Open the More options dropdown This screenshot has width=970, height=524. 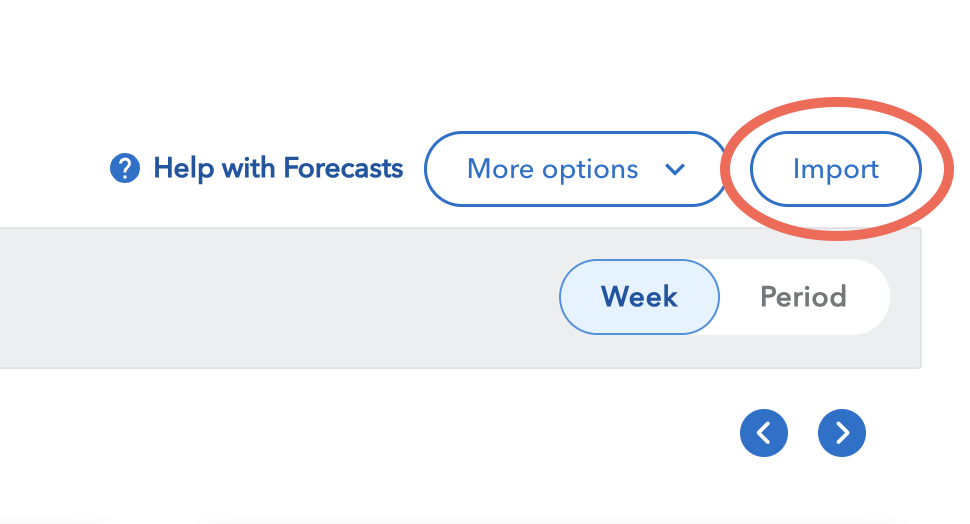[576, 169]
